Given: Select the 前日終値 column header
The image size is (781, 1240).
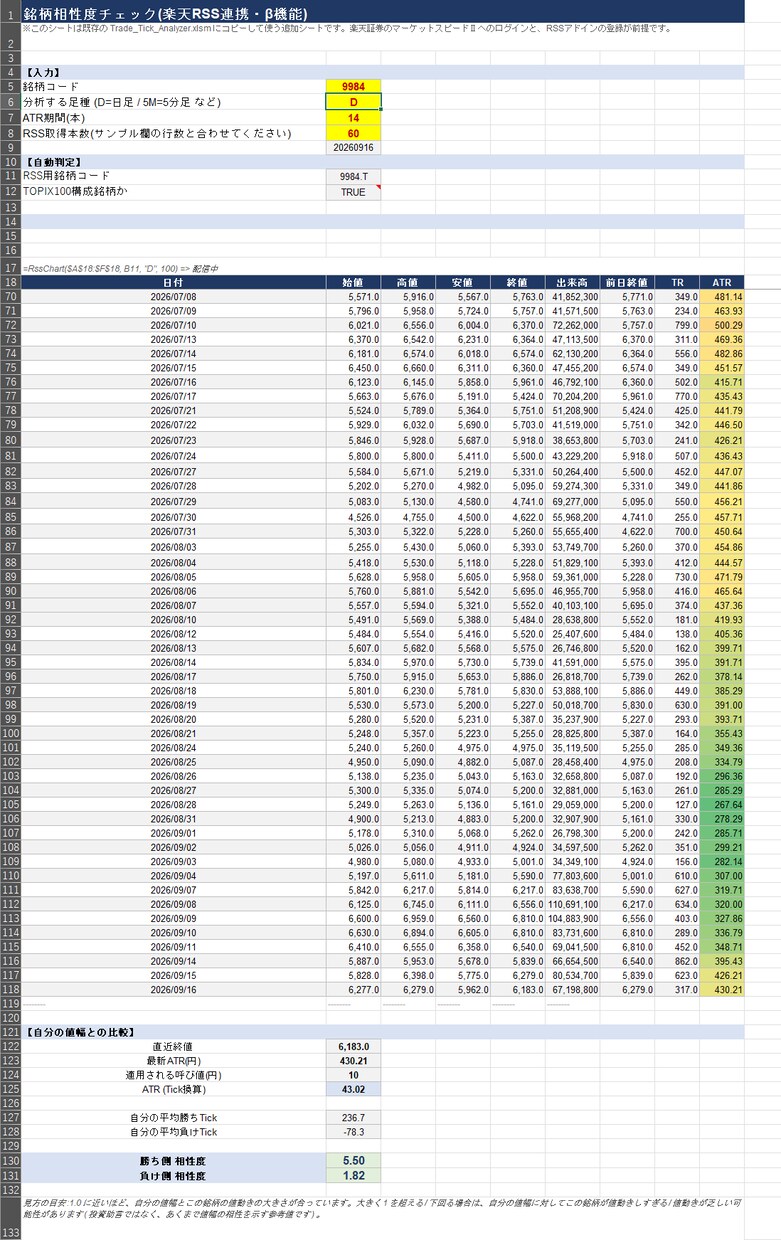Looking at the screenshot, I should (x=628, y=283).
